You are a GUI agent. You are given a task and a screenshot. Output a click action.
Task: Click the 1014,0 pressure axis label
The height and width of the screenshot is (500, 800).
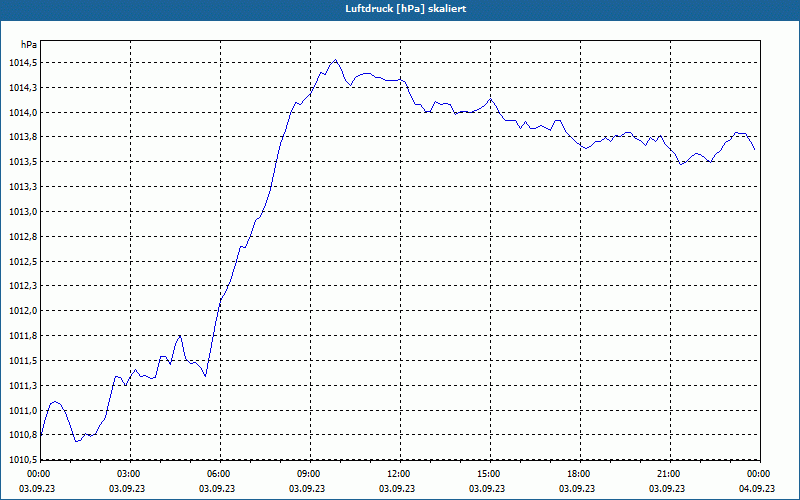click(x=23, y=113)
